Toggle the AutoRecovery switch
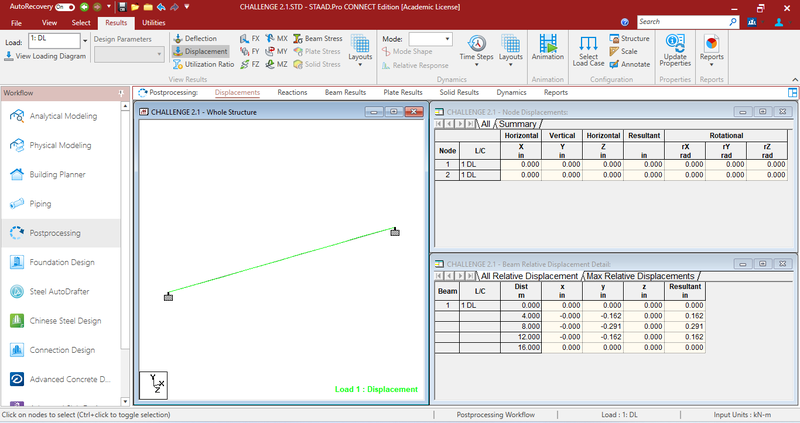 coord(65,7)
